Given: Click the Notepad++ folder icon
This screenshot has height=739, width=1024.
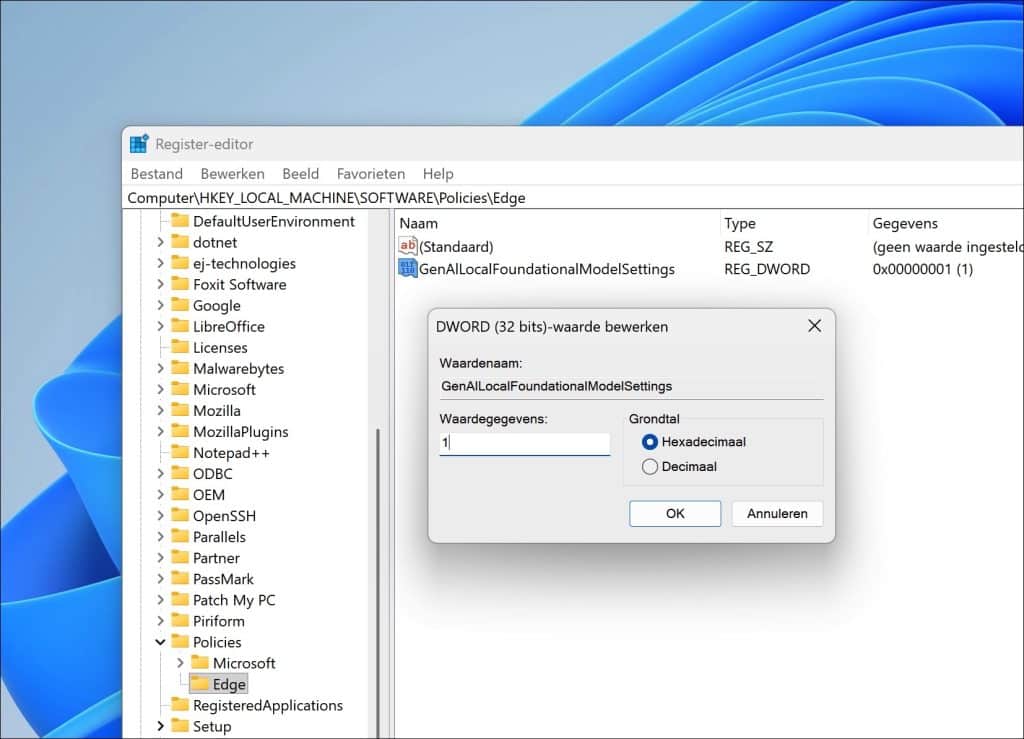Looking at the screenshot, I should pyautogui.click(x=180, y=452).
